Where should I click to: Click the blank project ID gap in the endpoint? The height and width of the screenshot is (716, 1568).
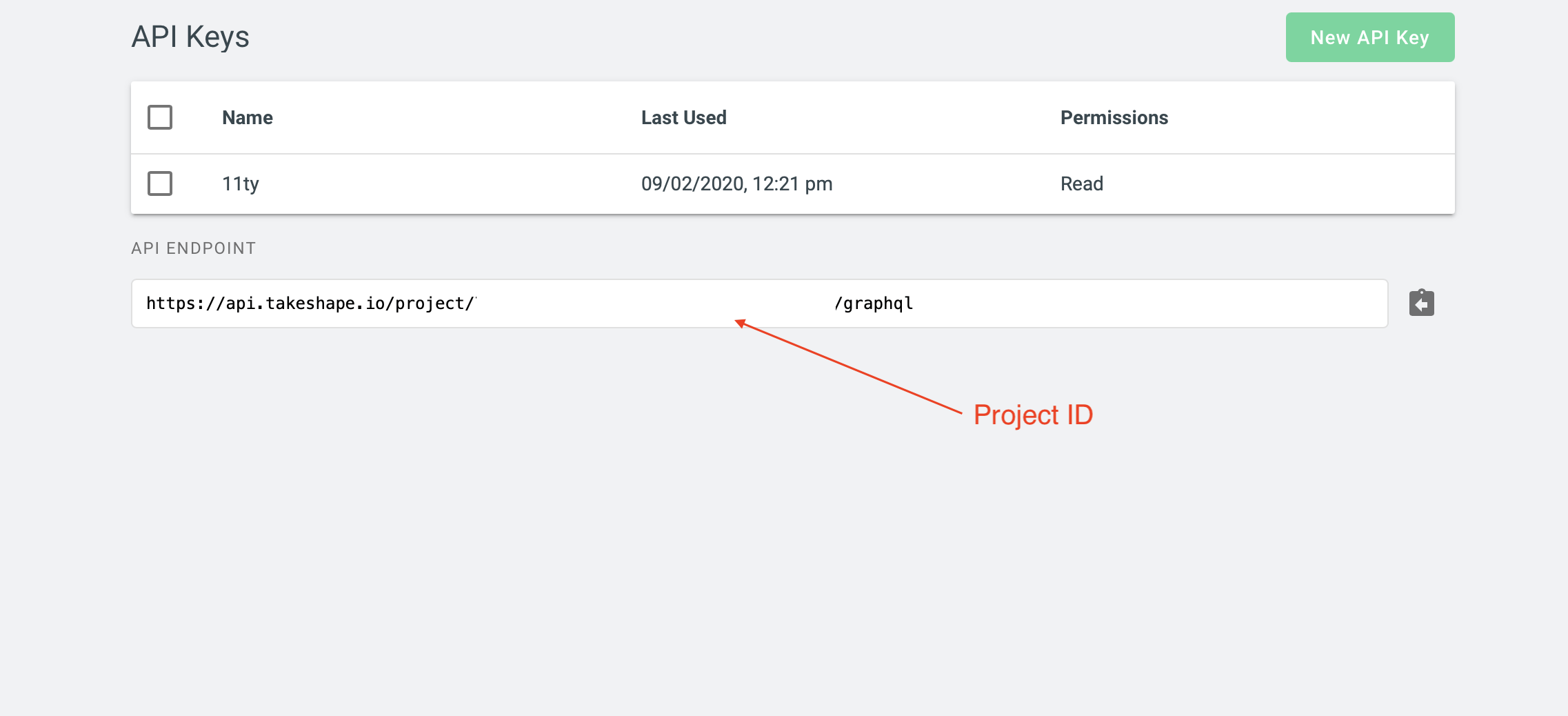tap(655, 304)
